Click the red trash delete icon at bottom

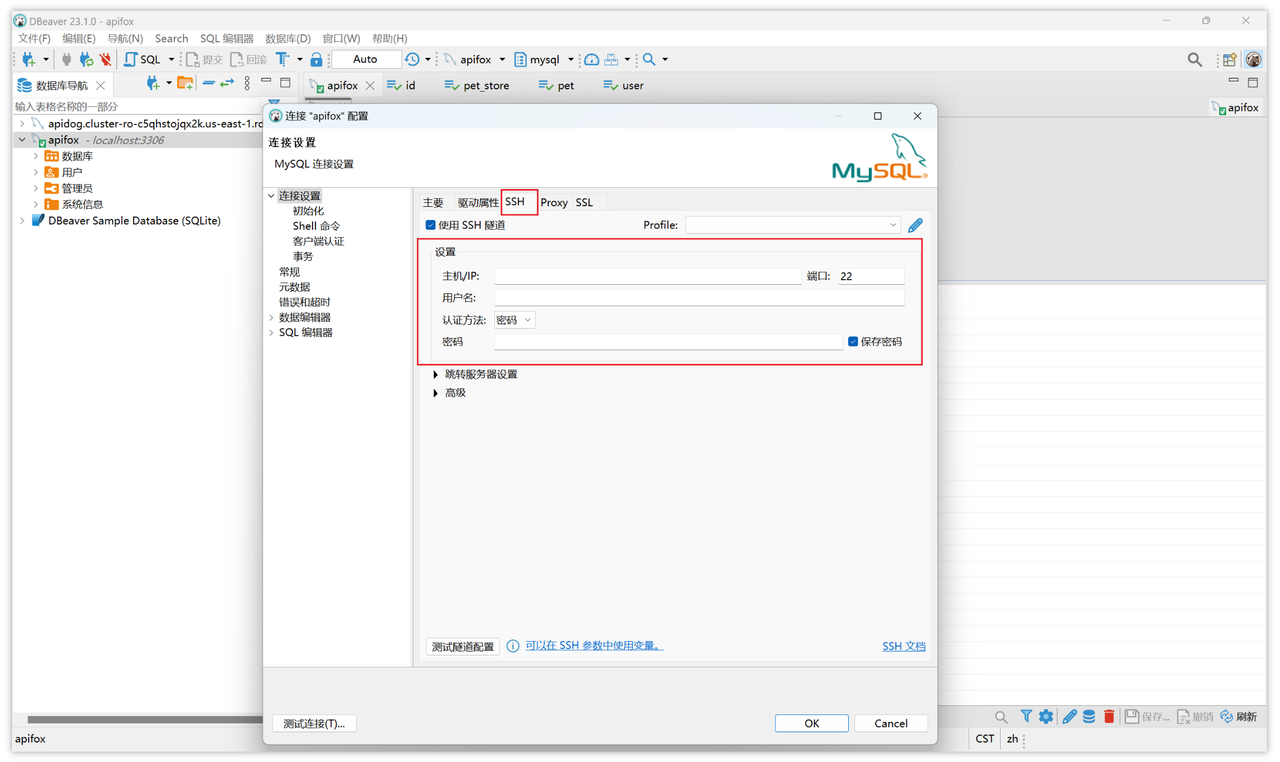(1109, 717)
